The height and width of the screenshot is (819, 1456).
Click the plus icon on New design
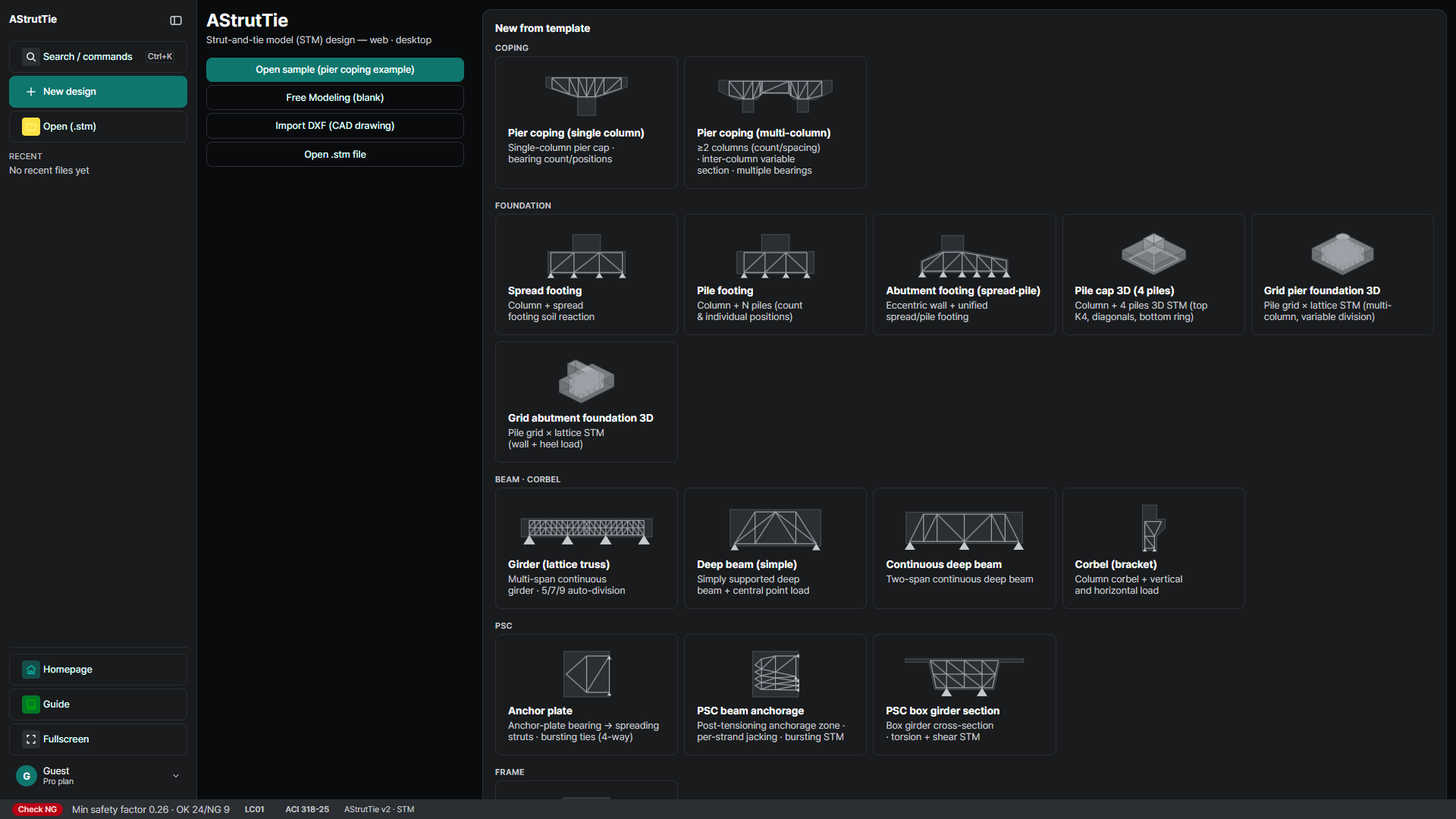tap(31, 92)
